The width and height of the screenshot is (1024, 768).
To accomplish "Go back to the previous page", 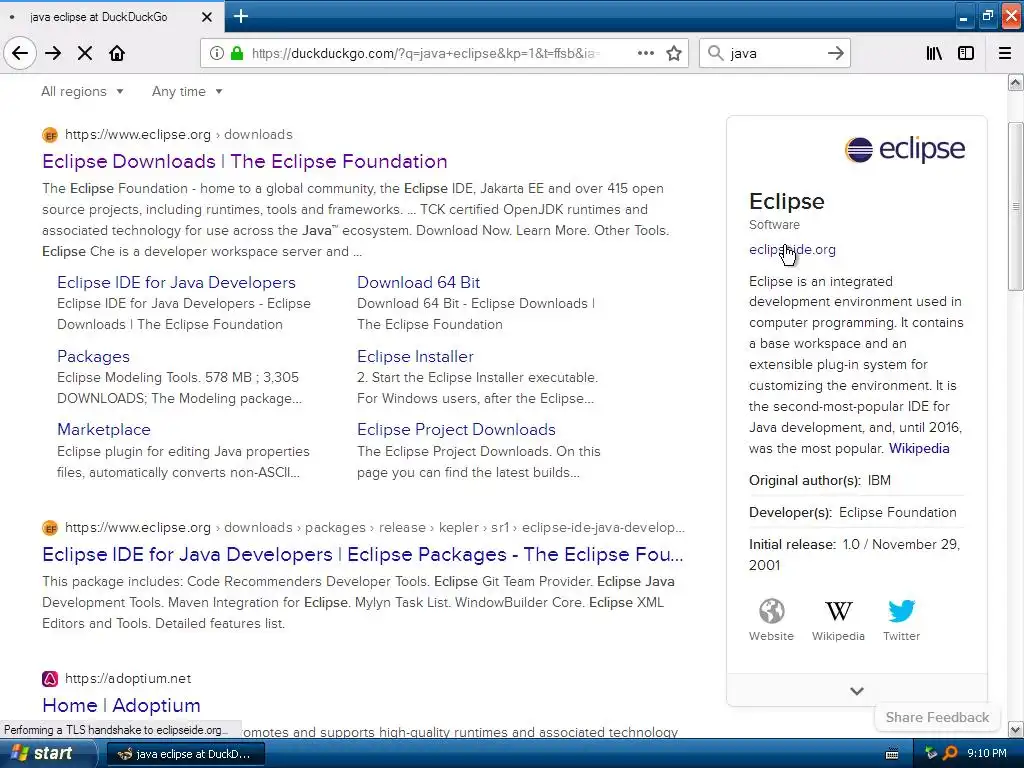I will pyautogui.click(x=20, y=53).
